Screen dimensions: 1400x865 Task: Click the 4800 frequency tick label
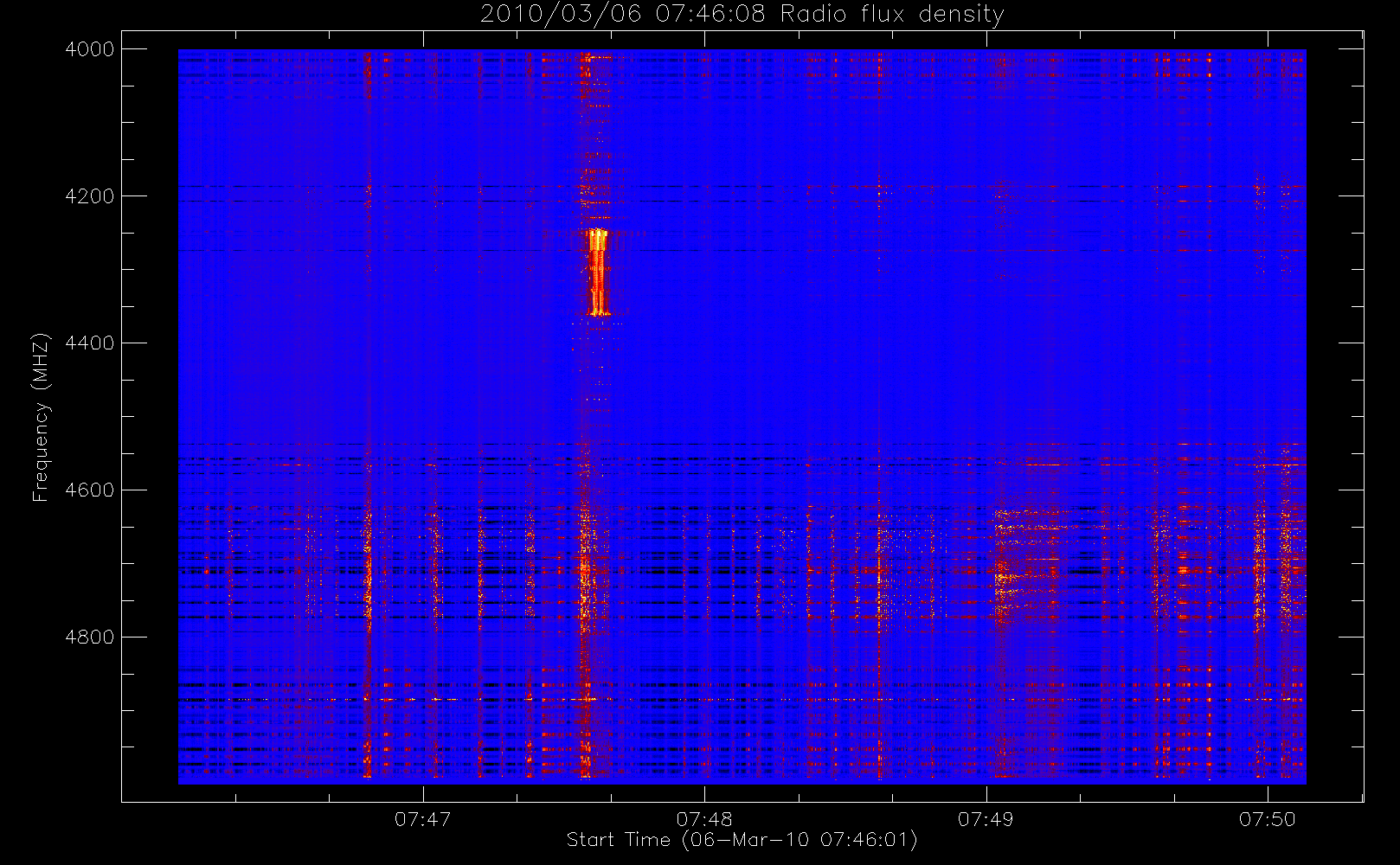click(x=90, y=638)
